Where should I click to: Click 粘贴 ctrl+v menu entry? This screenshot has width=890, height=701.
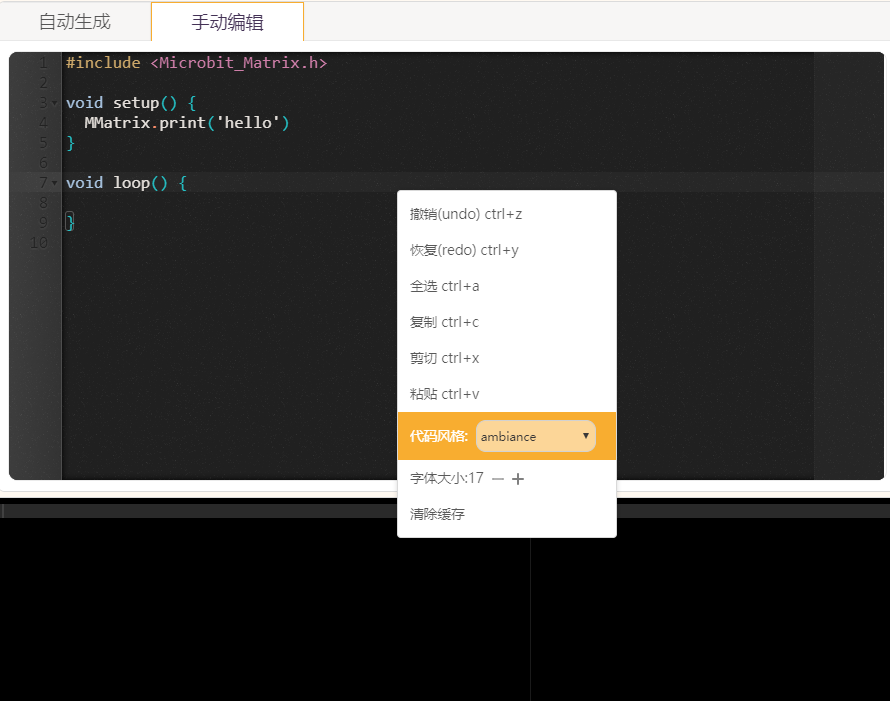coord(506,394)
